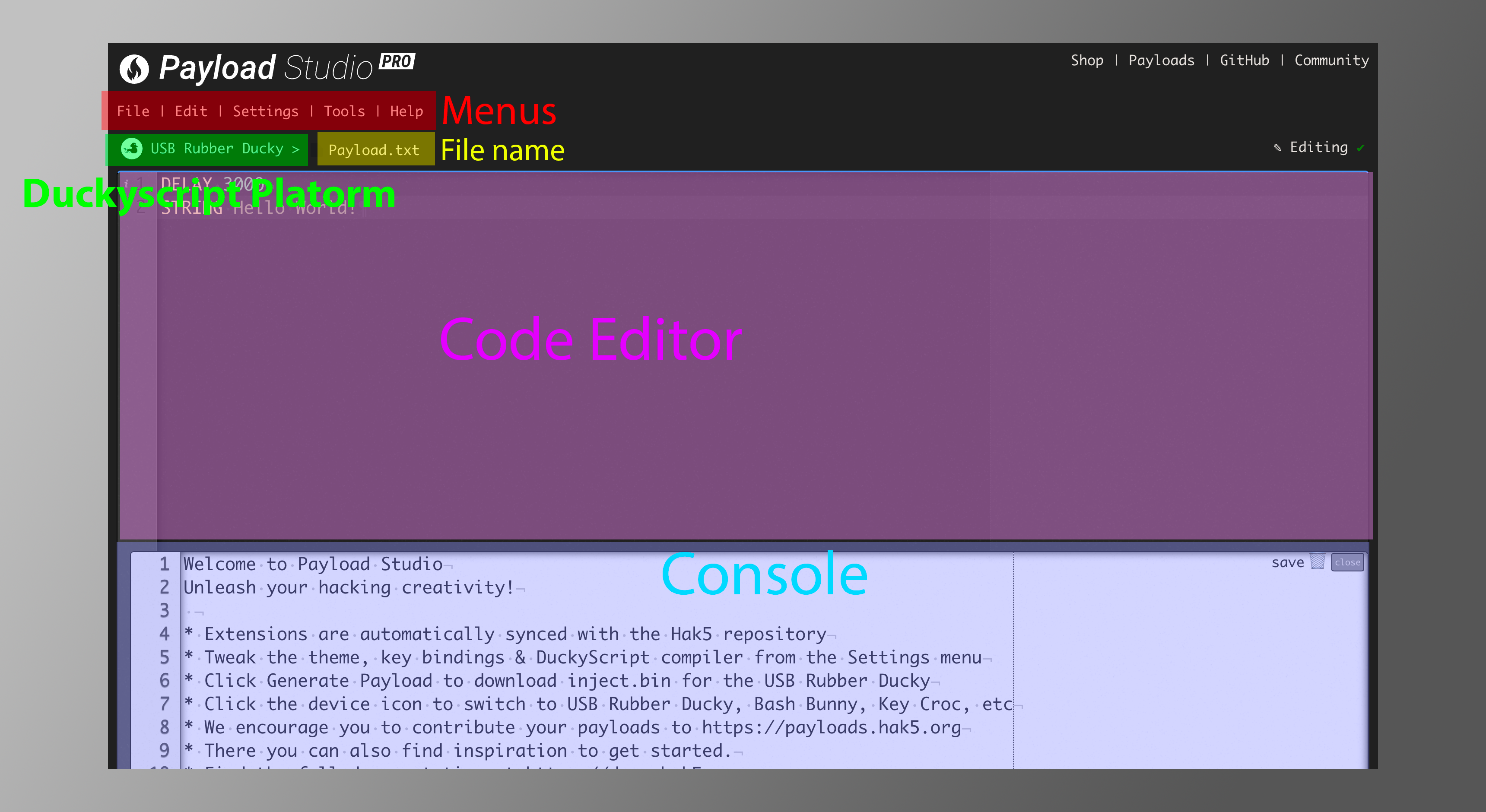
Task: Click console line 'There you can also find inspiration'
Action: pos(457,751)
